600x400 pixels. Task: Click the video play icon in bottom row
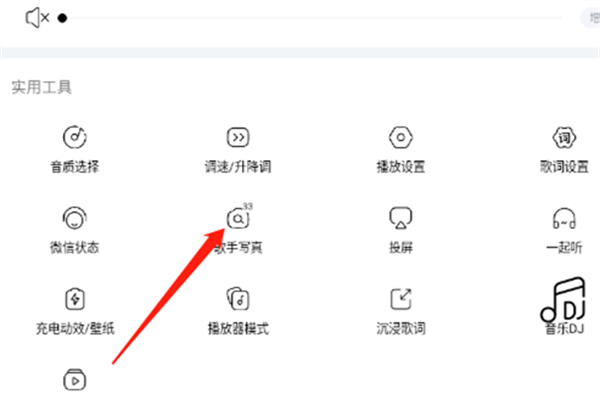pos(75,380)
